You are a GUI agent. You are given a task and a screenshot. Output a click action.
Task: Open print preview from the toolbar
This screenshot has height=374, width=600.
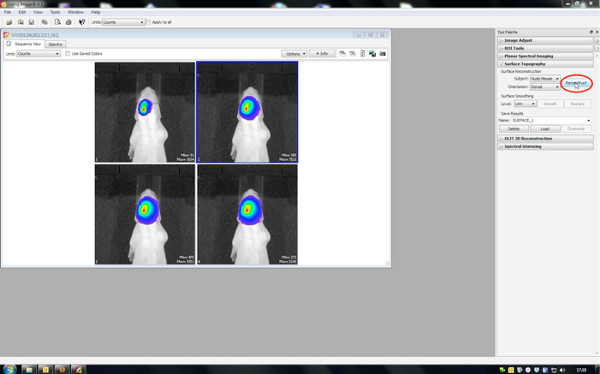pos(57,22)
